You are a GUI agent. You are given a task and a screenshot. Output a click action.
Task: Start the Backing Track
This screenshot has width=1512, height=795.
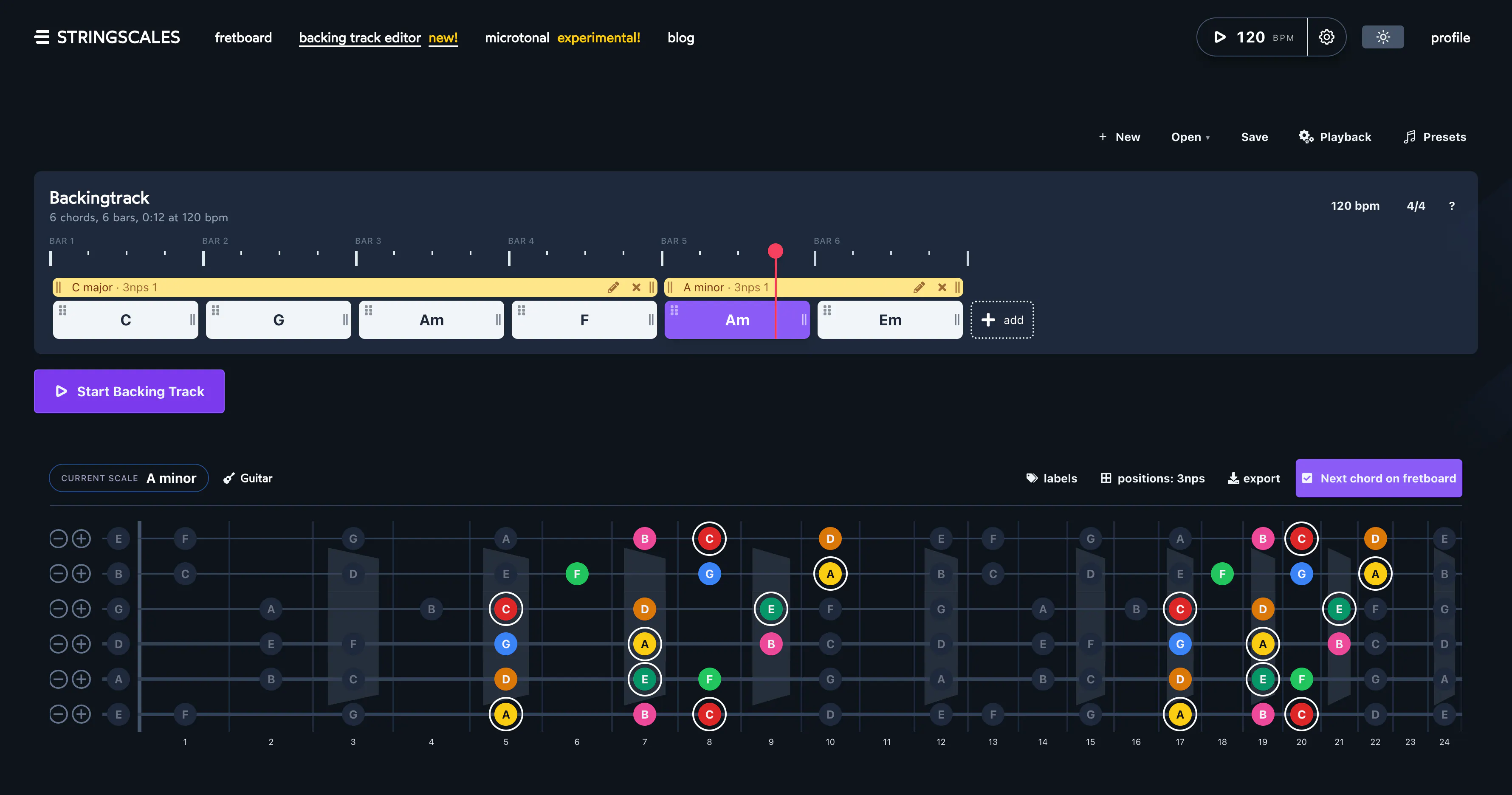(129, 391)
